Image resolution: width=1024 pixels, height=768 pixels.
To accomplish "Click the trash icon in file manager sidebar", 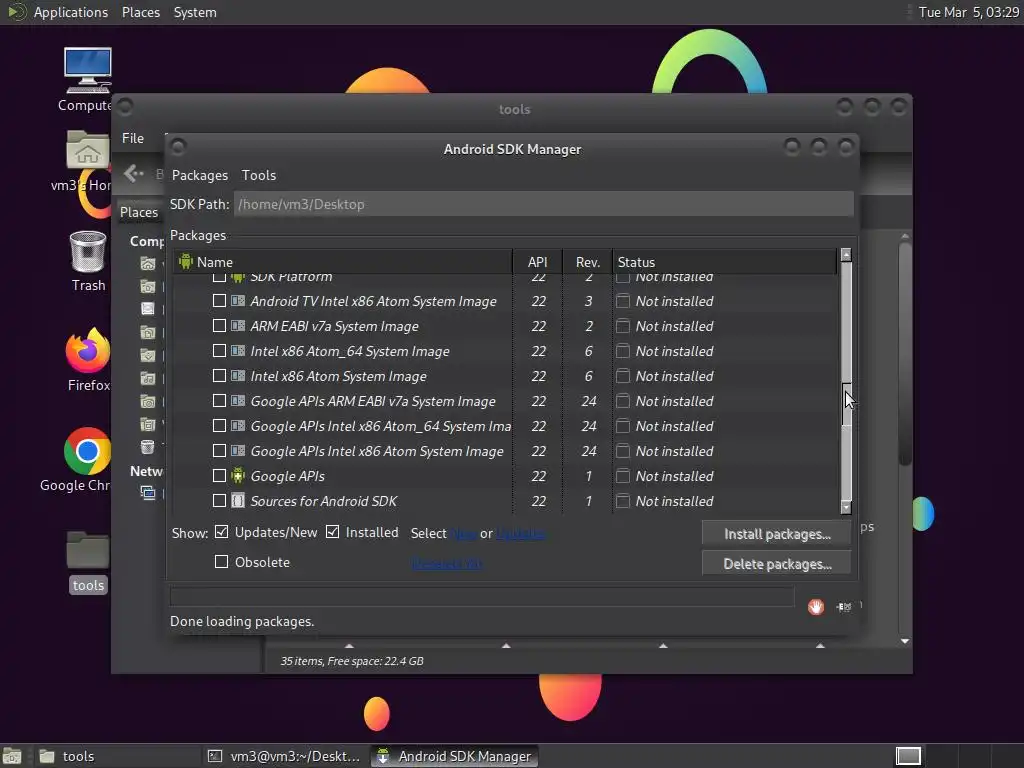I will pyautogui.click(x=148, y=447).
